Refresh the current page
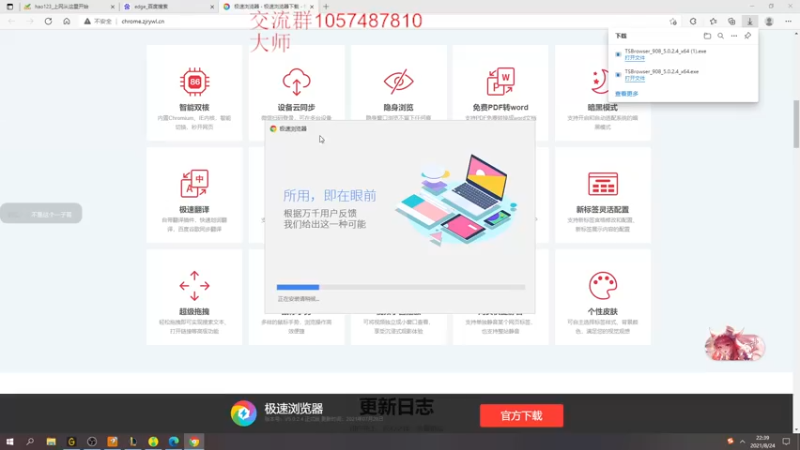The height and width of the screenshot is (450, 800). [48, 21]
